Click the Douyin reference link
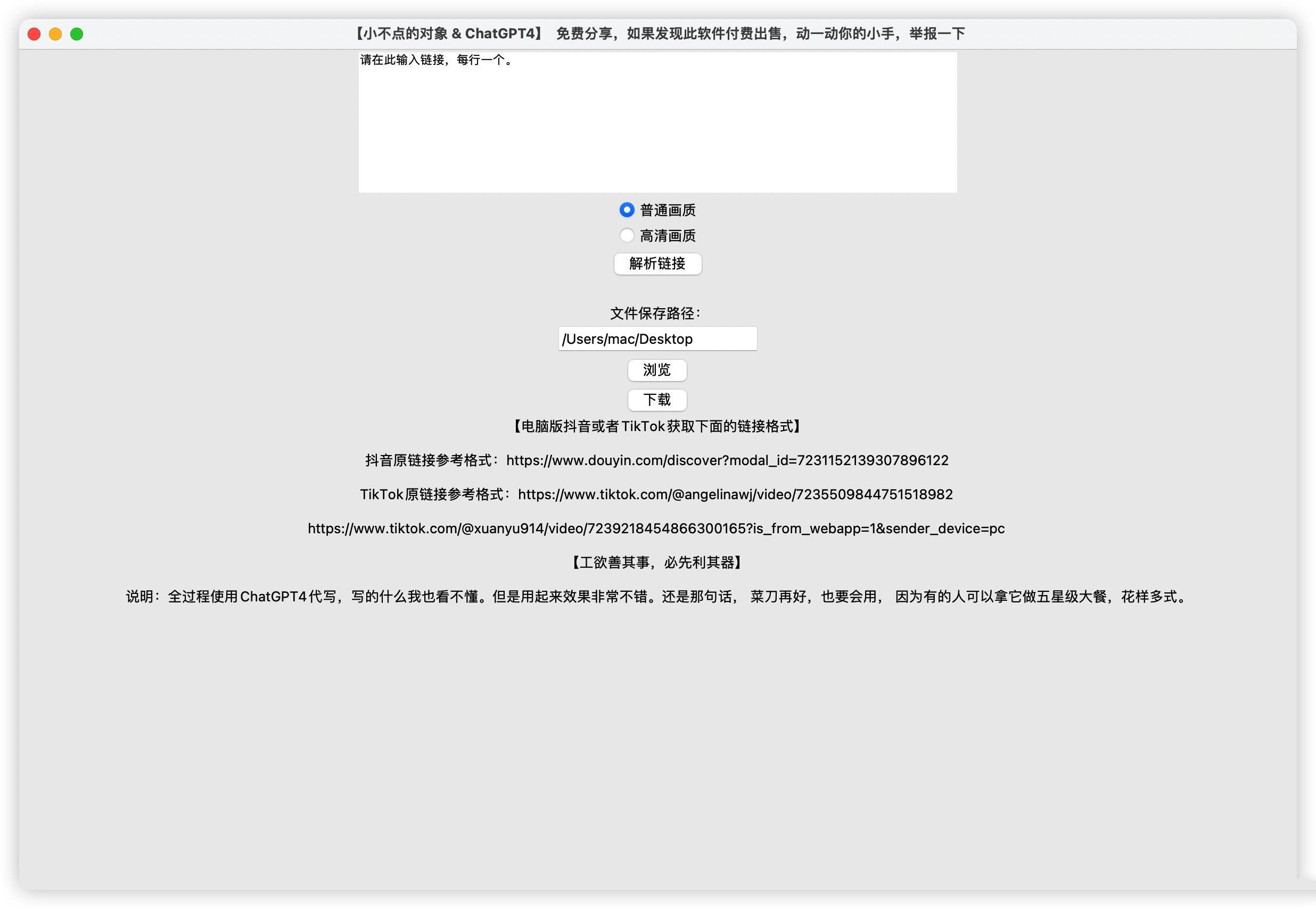Viewport: 1316px width, 909px height. (x=727, y=460)
